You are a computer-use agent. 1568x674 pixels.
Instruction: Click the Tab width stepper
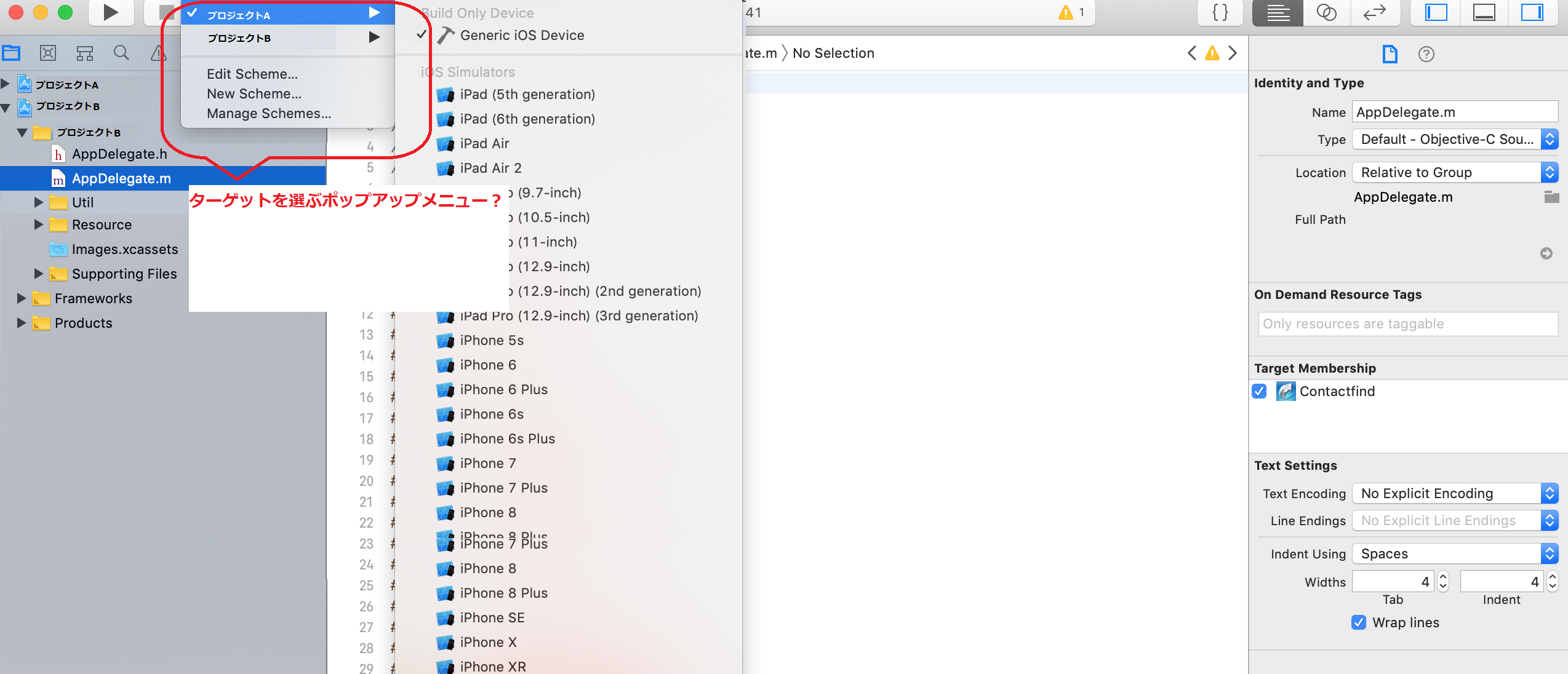tap(1443, 581)
